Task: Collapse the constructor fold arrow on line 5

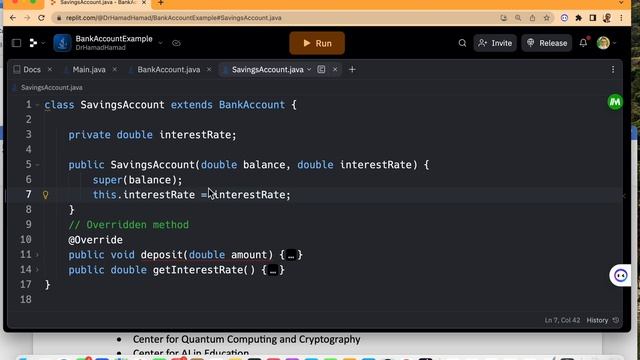Action: (38, 165)
